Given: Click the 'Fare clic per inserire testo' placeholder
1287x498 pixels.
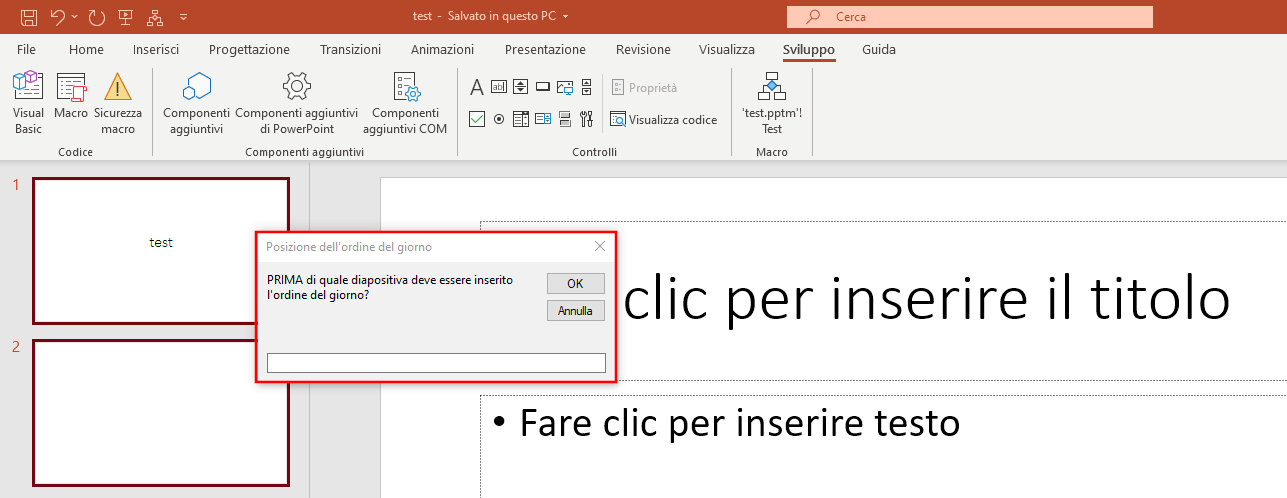Looking at the screenshot, I should tap(740, 423).
